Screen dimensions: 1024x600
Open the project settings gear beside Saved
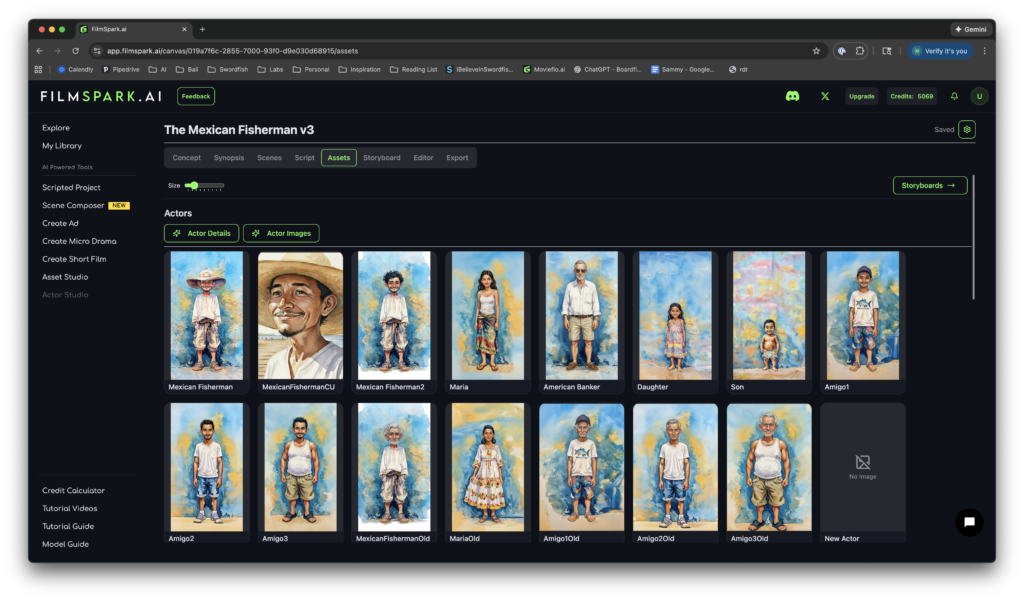tap(965, 129)
